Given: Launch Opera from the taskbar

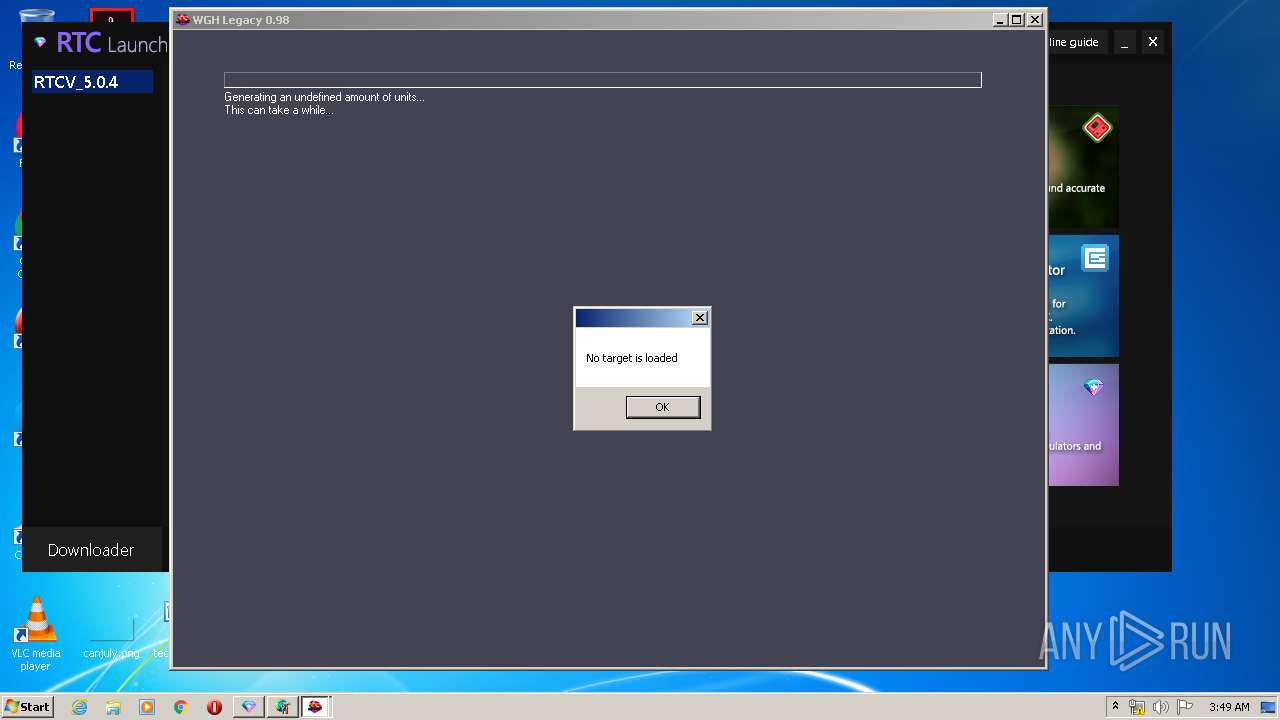Looking at the screenshot, I should click(214, 707).
